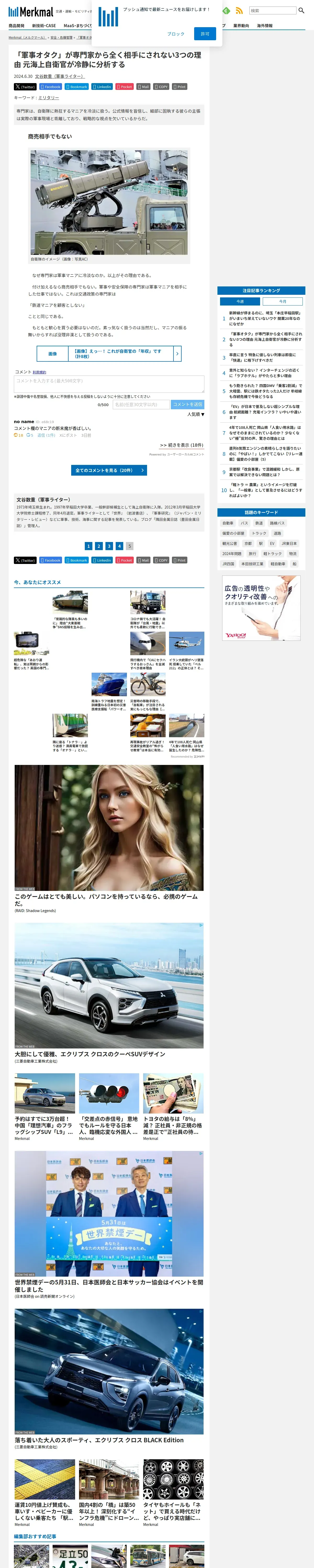This screenshot has height=1568, width=314.
Task: Open 商品開発 navigation menu item
Action: point(16,26)
